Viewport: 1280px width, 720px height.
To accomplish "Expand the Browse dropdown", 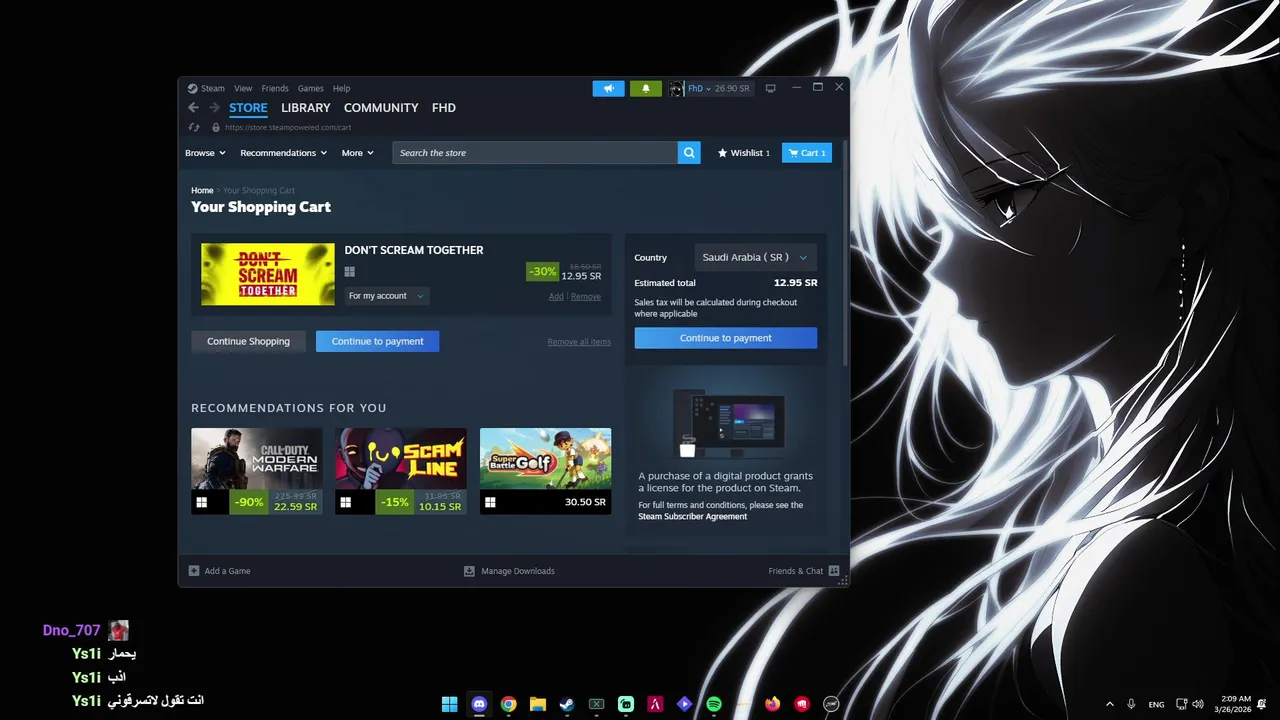I will tap(205, 153).
